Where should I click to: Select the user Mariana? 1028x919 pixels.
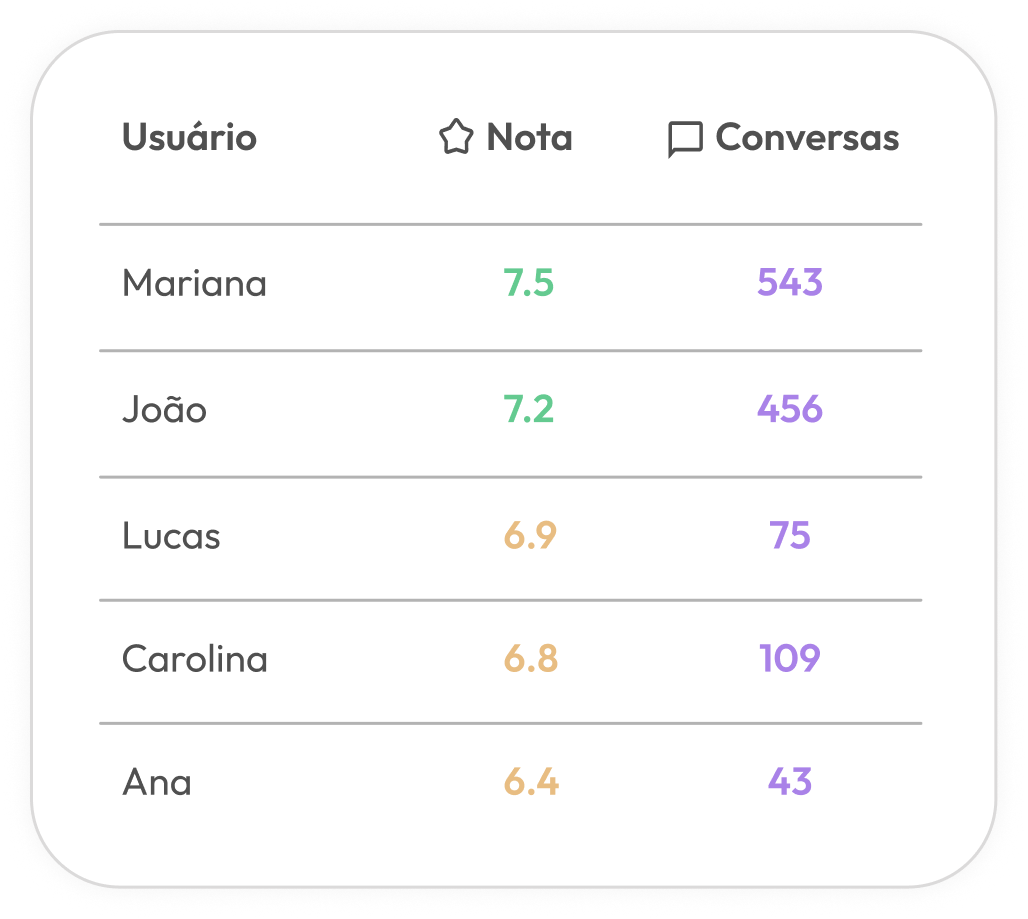tap(194, 284)
